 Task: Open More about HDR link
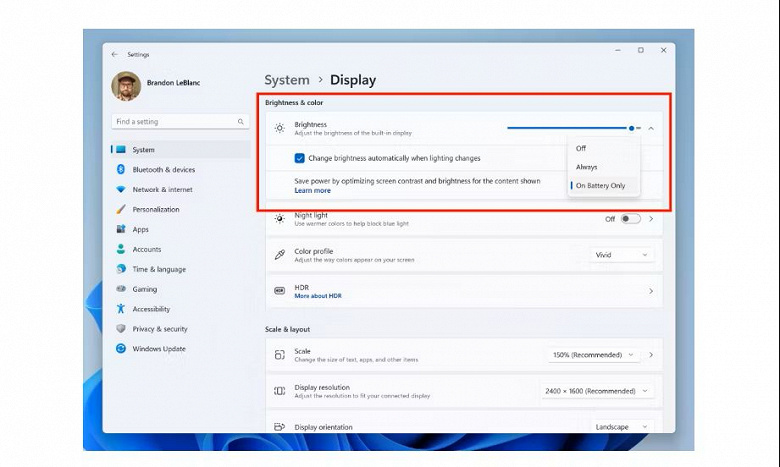click(318, 296)
